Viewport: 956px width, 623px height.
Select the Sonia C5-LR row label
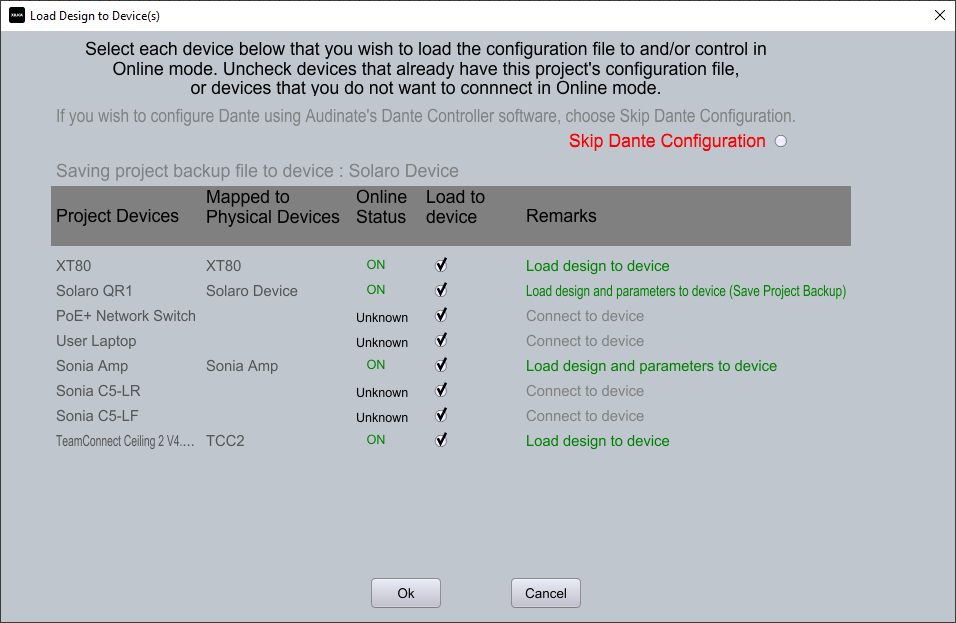[98, 391]
